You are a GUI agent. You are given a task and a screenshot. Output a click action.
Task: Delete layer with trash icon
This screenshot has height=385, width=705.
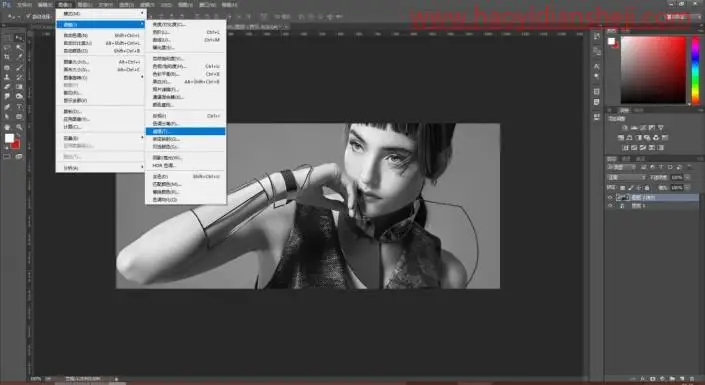[x=691, y=379]
